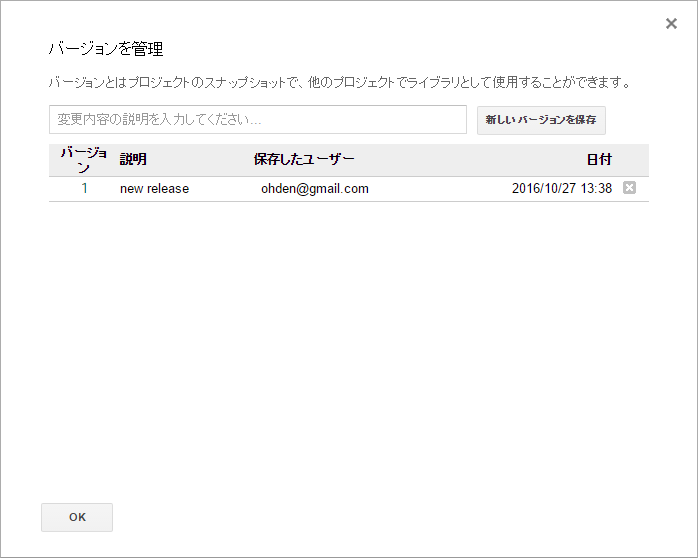The width and height of the screenshot is (698, 558).
Task: Delete version 1 using its x icon
Action: pyautogui.click(x=629, y=188)
